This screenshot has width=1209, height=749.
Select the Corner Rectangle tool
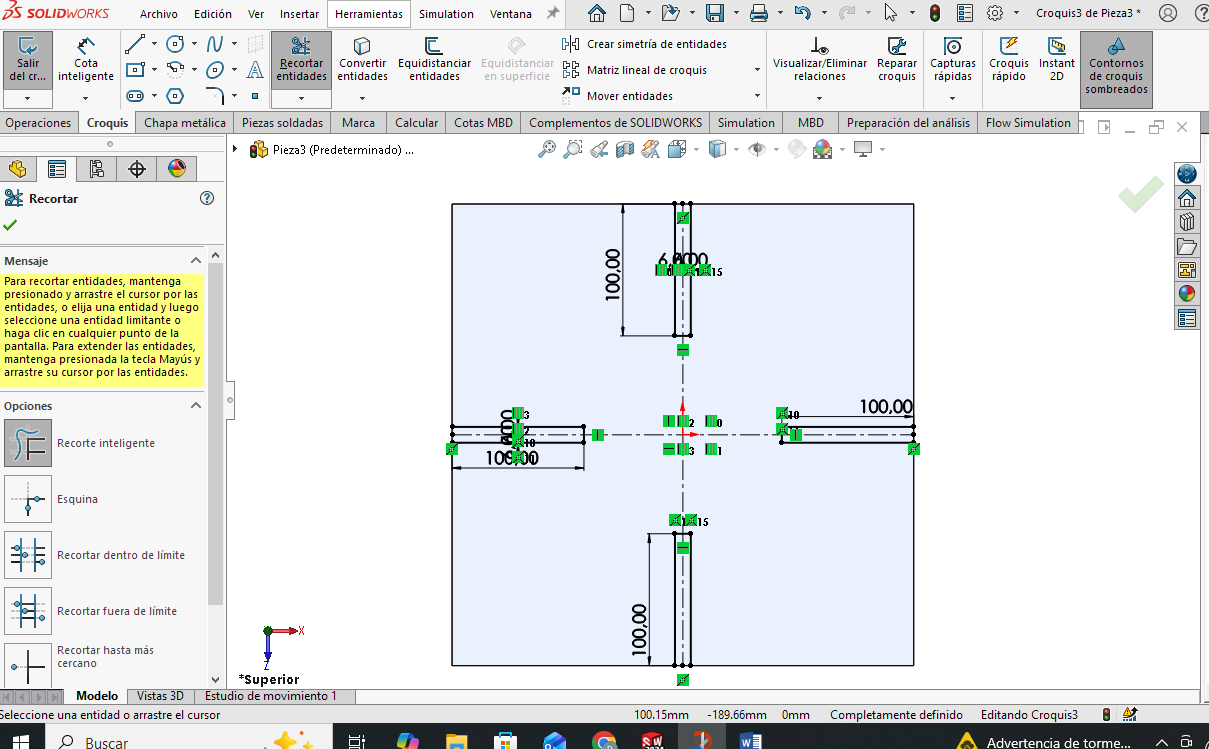(x=135, y=71)
